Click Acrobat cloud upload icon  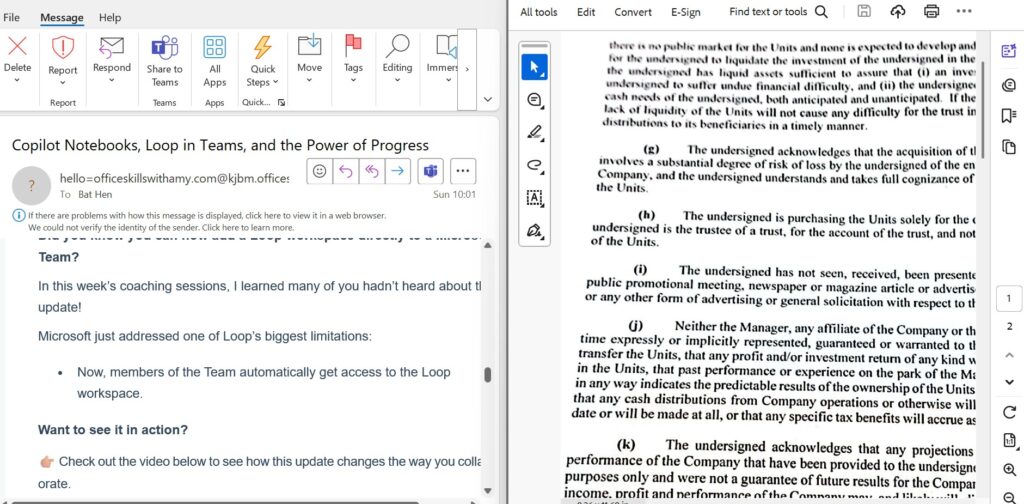(x=898, y=11)
